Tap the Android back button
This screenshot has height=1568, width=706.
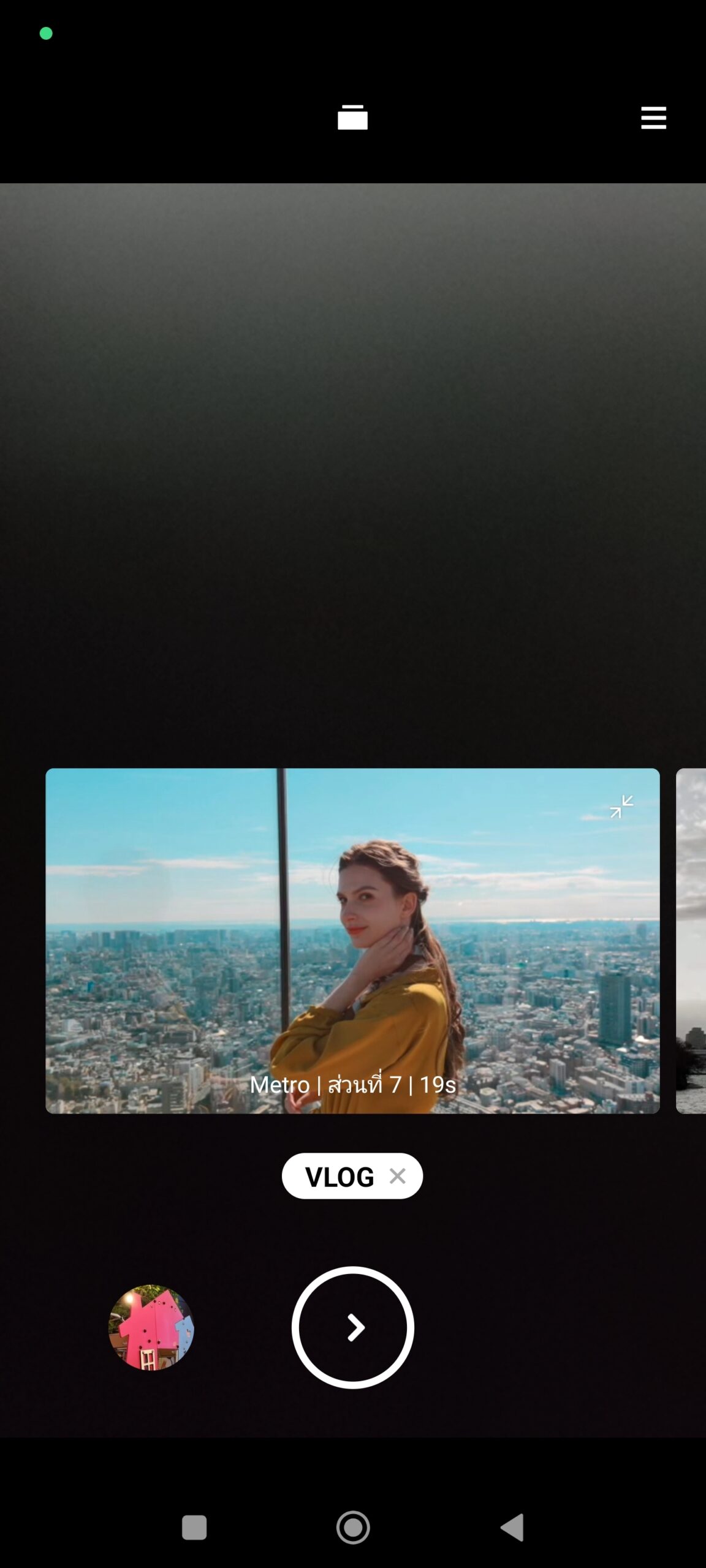[512, 1528]
